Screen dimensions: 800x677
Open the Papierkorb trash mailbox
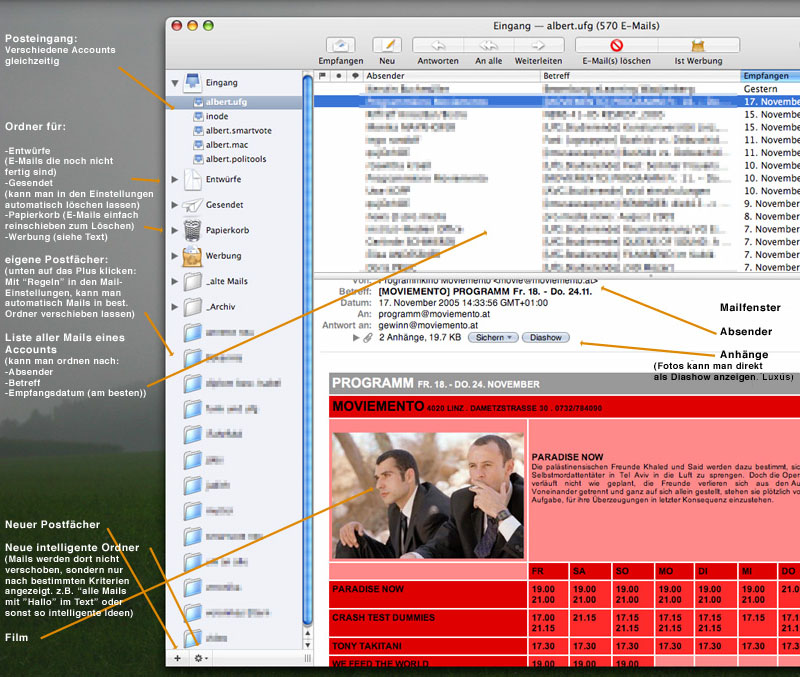(x=227, y=230)
